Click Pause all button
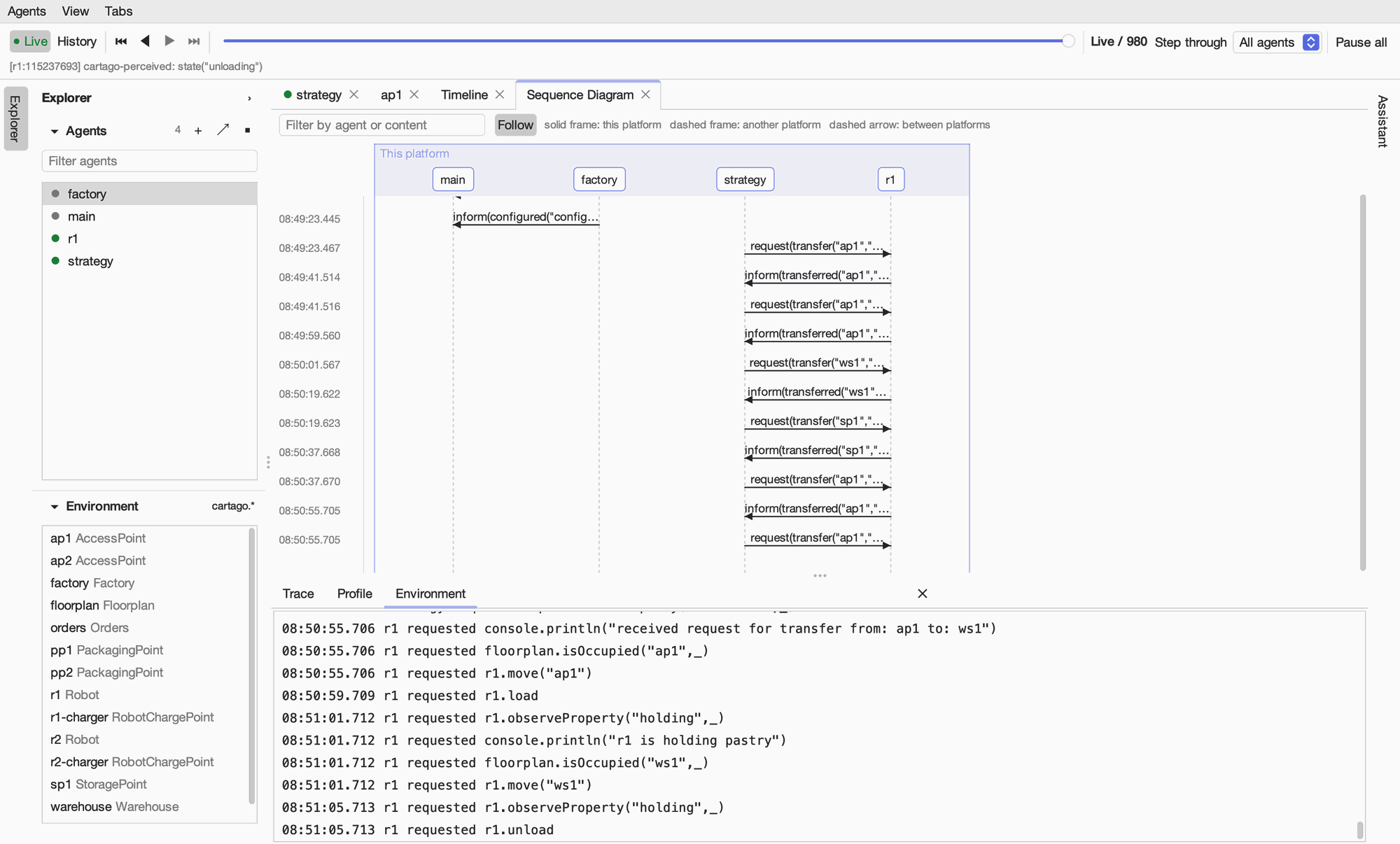 [1361, 42]
